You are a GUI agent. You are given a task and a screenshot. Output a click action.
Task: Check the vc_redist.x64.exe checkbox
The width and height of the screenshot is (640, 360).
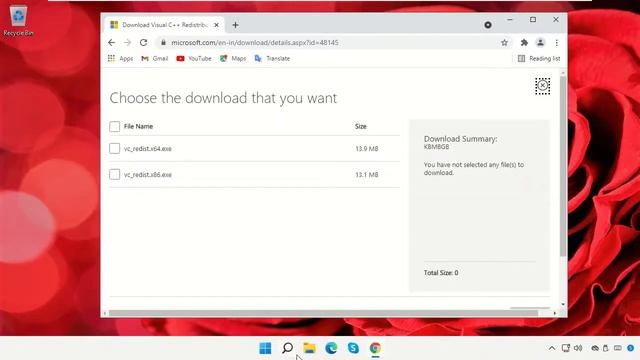click(115, 148)
